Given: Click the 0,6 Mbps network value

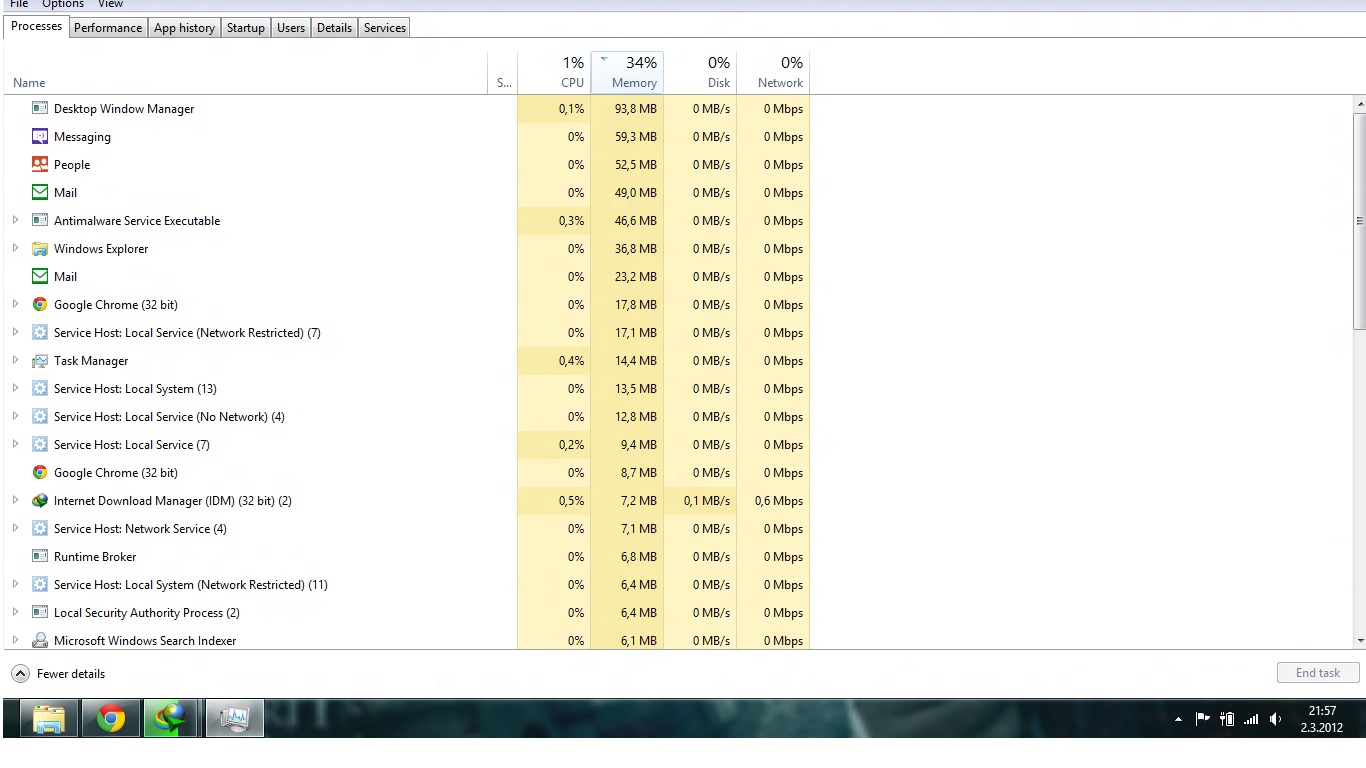Looking at the screenshot, I should (779, 500).
